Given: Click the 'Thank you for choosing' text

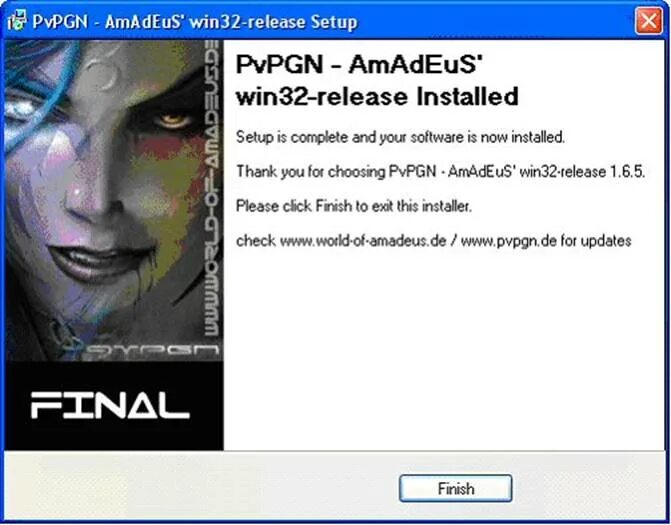Looking at the screenshot, I should (x=311, y=172).
